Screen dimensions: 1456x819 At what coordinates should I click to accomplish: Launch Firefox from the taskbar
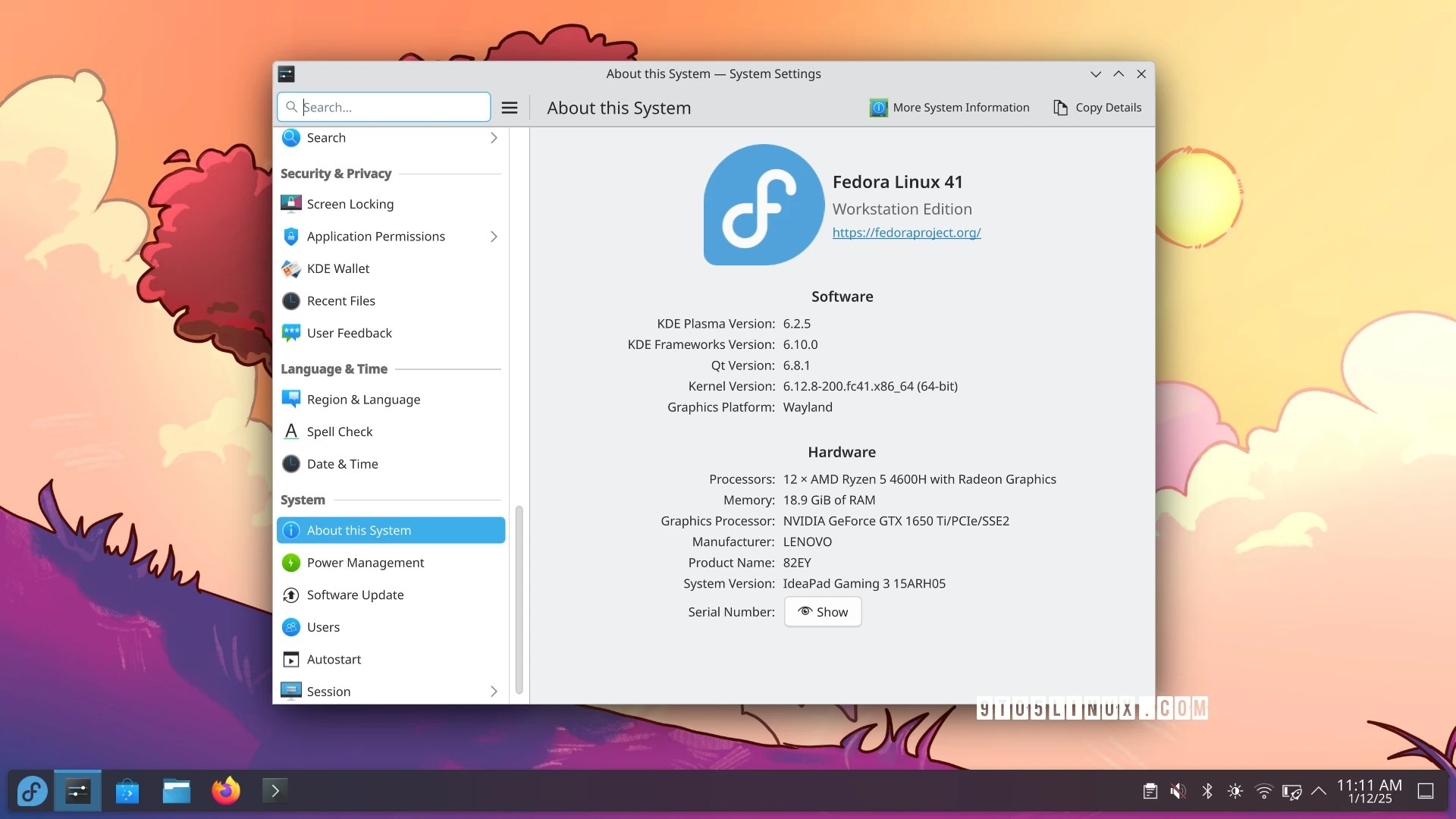pos(226,791)
